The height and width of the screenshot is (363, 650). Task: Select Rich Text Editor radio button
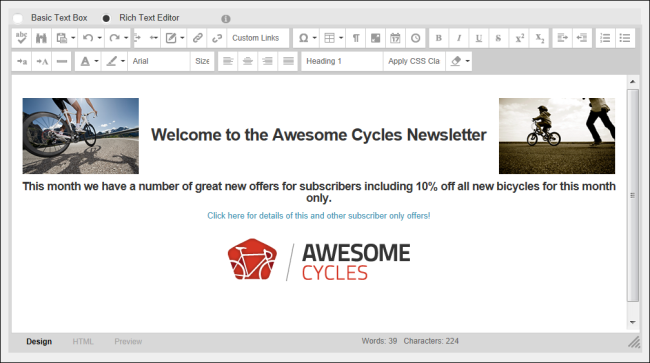click(106, 18)
